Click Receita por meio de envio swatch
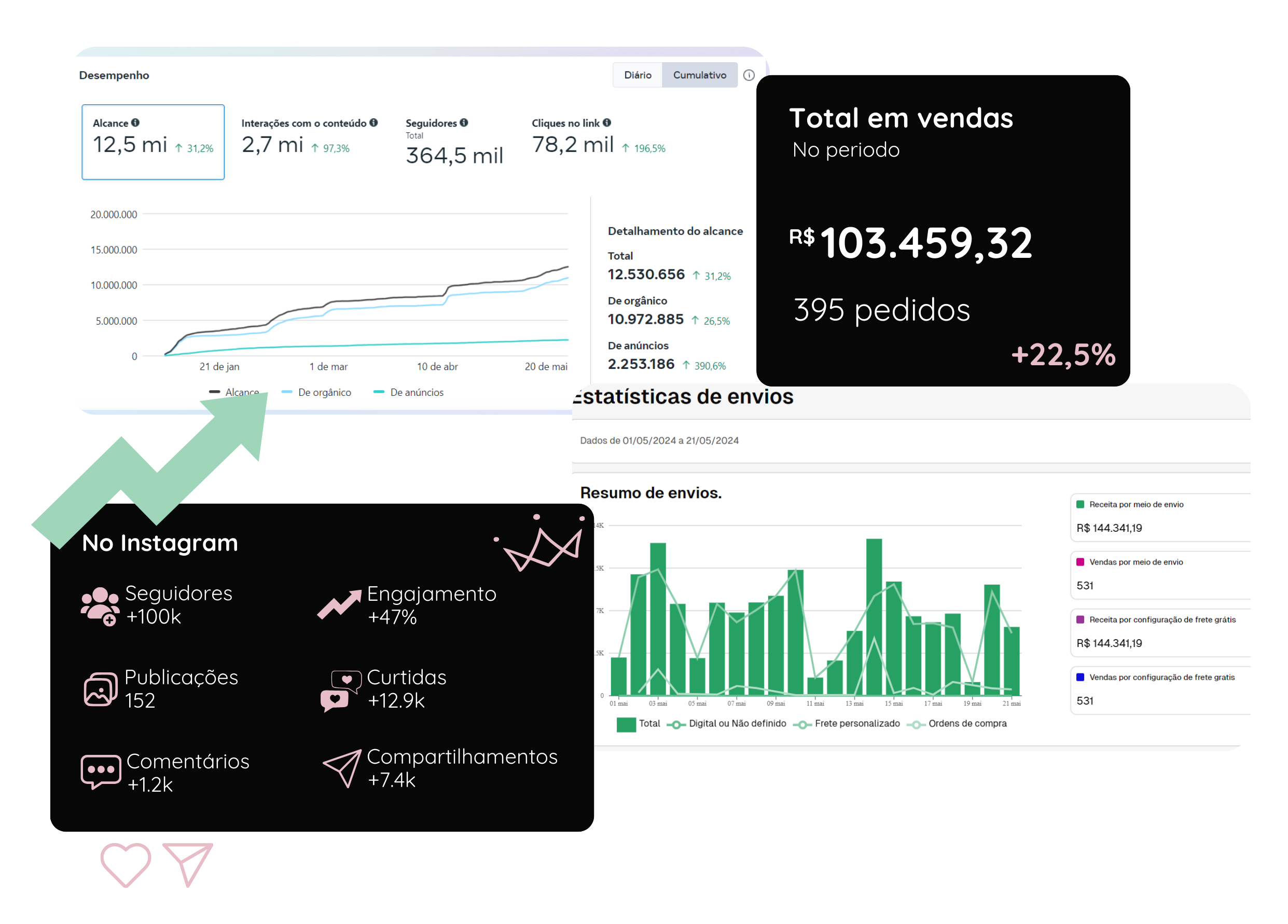Viewport: 1288px width, 924px height. pyautogui.click(x=1080, y=504)
